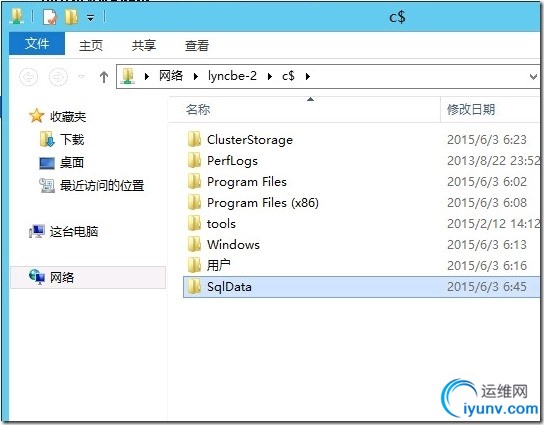This screenshot has width=544, height=425.
Task: Click the 下载 folder icon
Action: point(47,139)
